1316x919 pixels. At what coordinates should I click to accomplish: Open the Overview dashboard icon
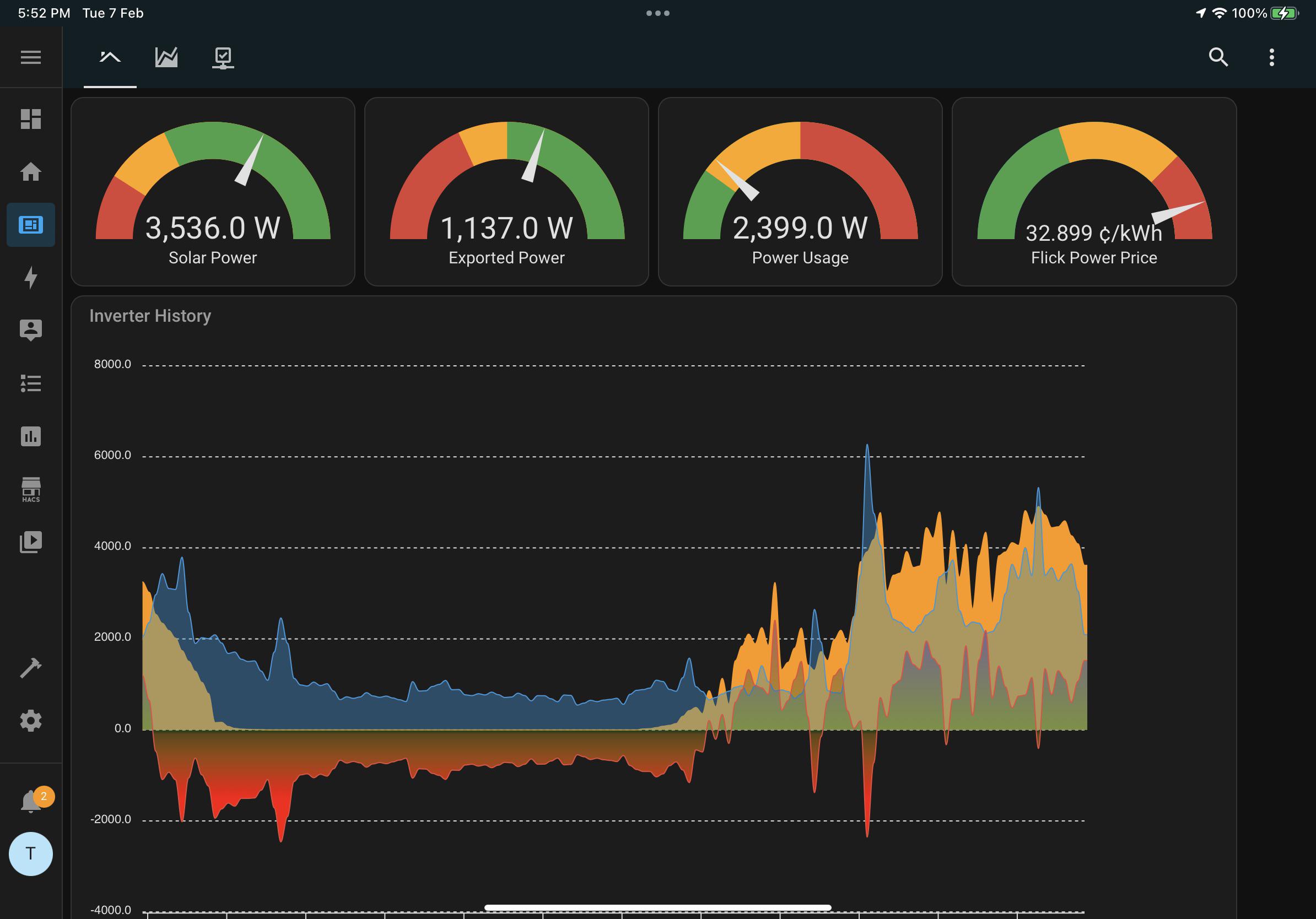(30, 119)
